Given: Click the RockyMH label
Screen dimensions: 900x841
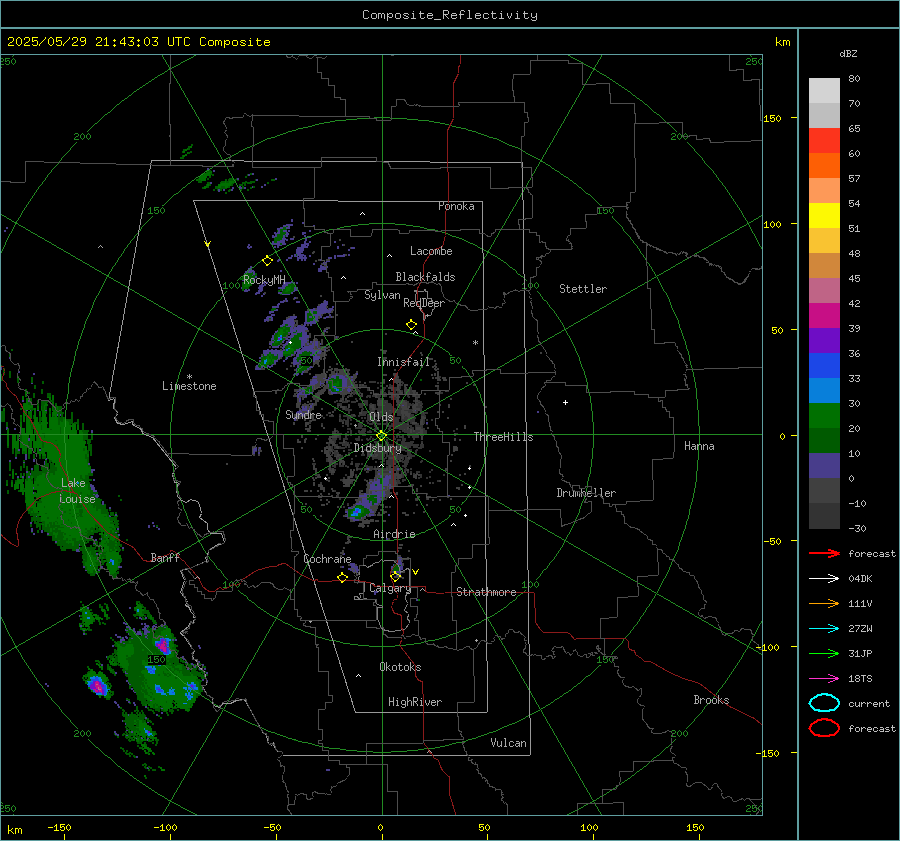Looking at the screenshot, I should tap(264, 280).
